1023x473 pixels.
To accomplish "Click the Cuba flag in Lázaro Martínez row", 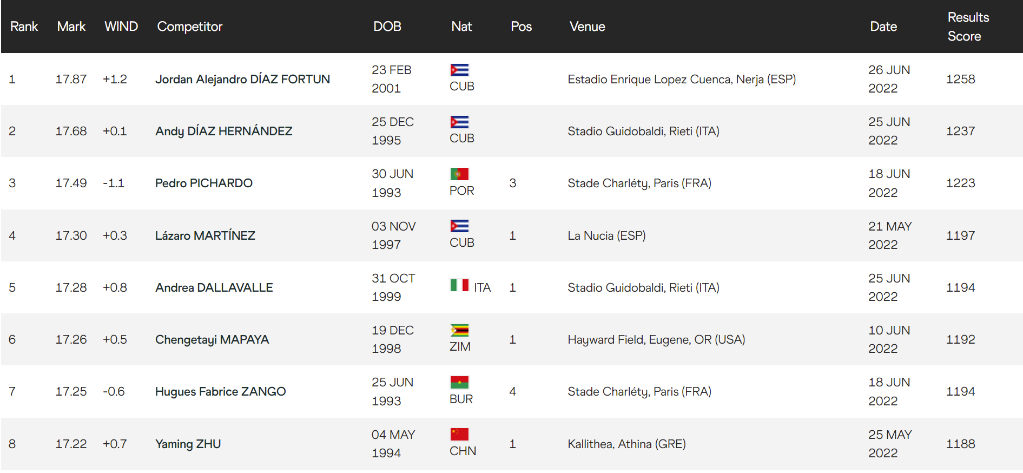I will point(460,226).
